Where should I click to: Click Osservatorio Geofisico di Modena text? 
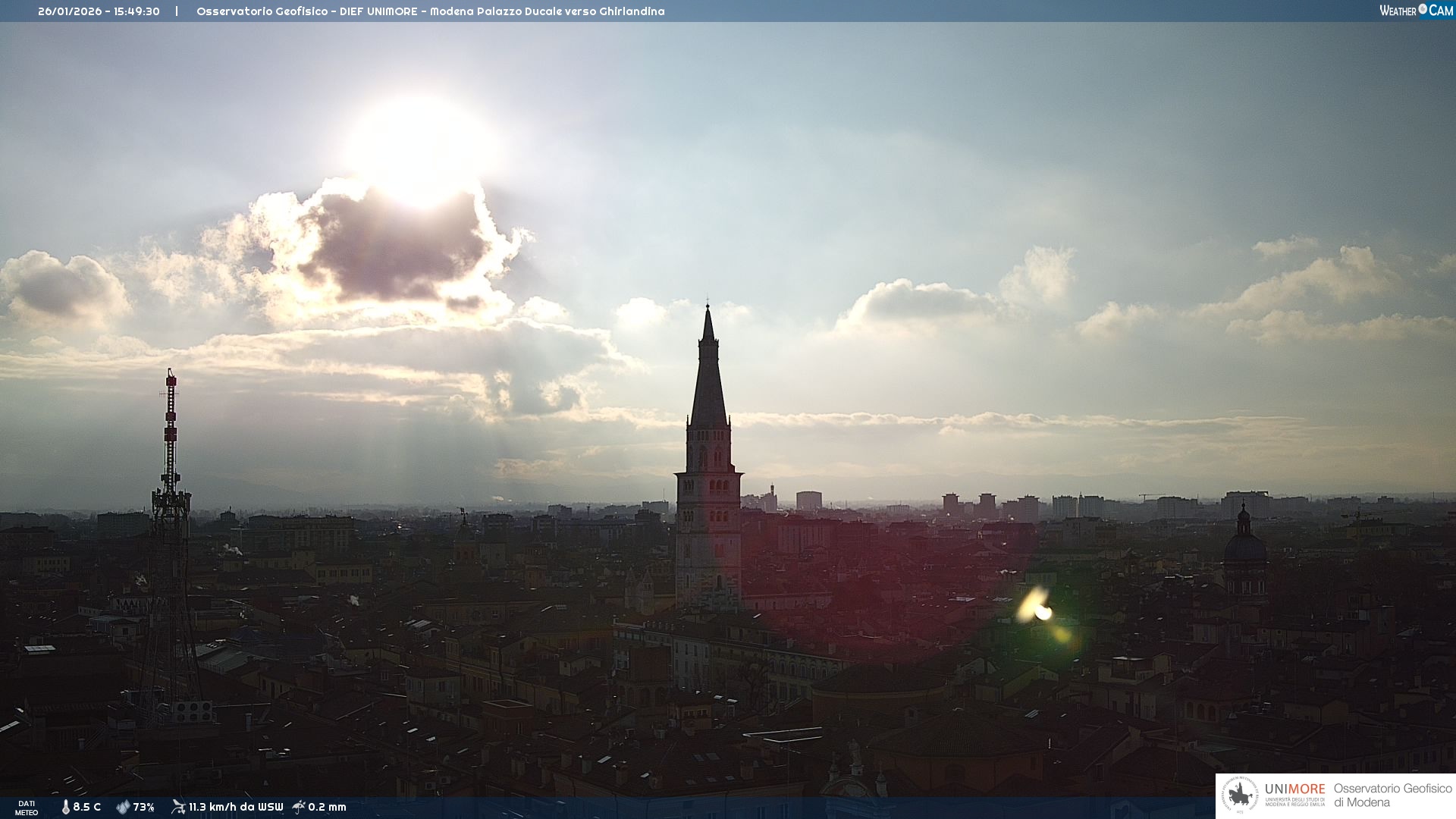(x=1392, y=795)
